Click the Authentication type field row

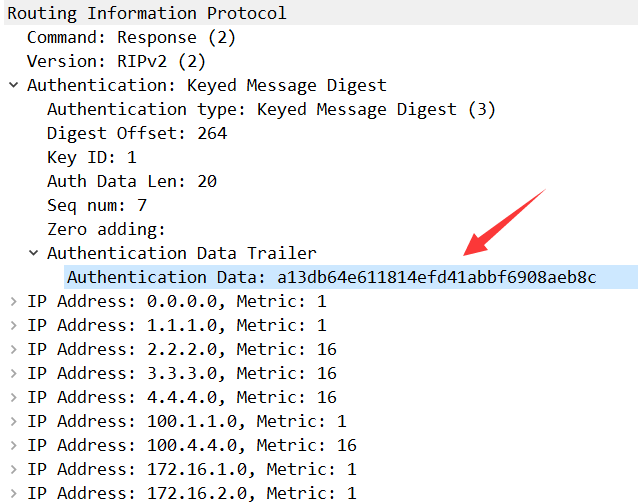270,109
